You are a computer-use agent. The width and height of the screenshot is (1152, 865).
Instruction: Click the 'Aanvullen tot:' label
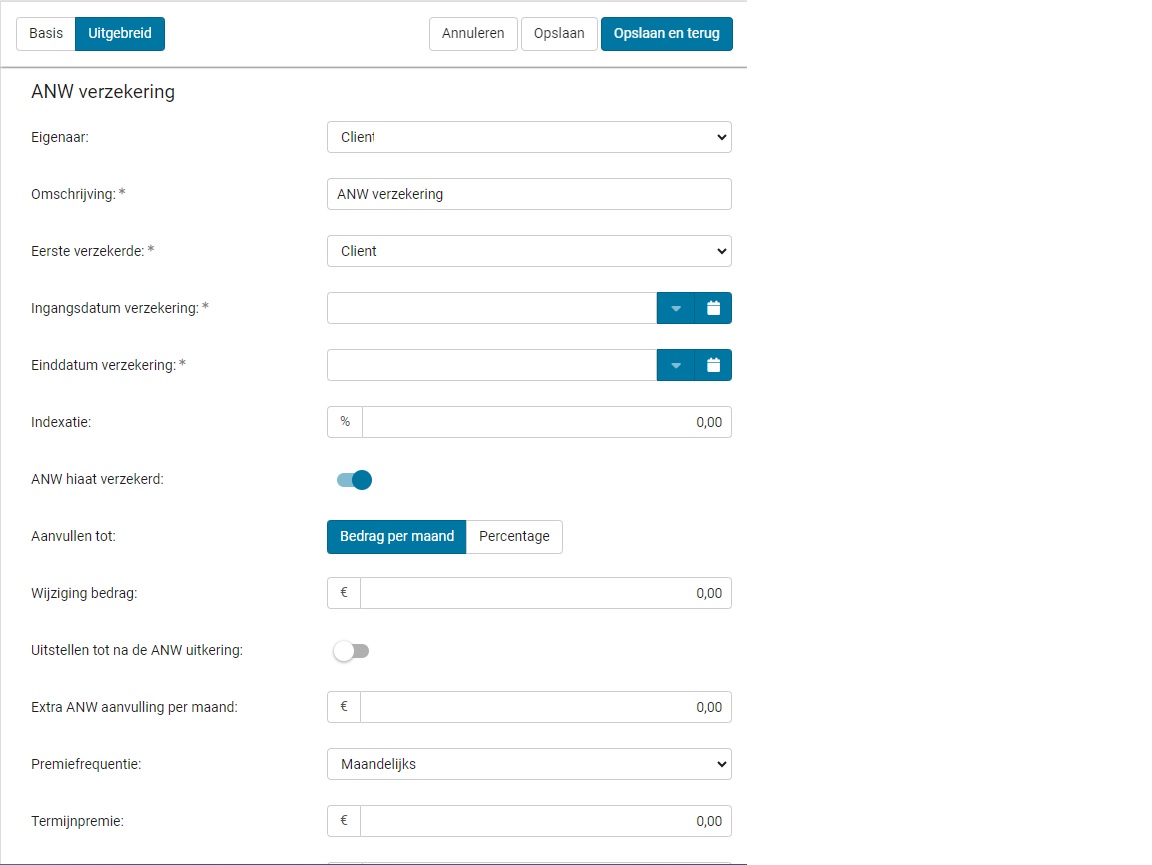[x=73, y=536]
